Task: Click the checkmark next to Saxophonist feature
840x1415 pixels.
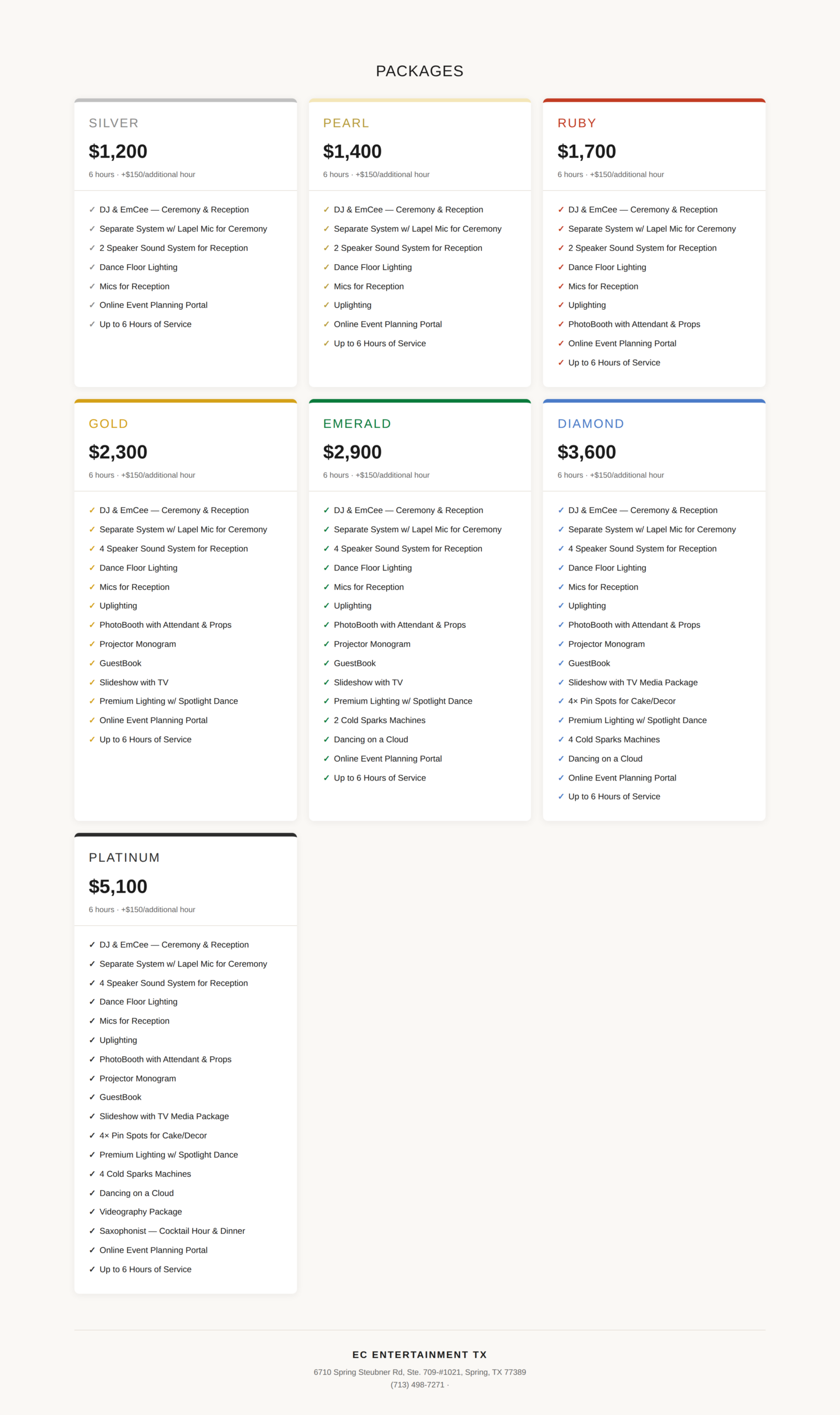Action: (92, 1231)
